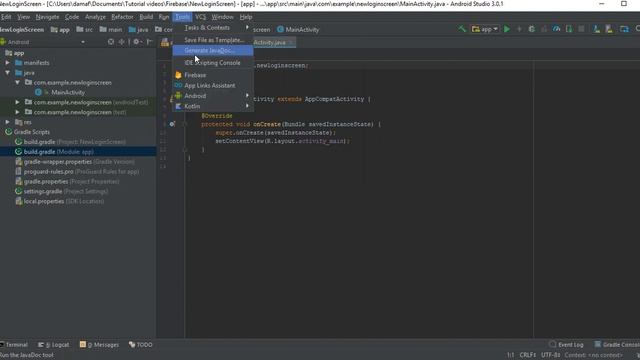
Task: Open Firebase from the Tools menu
Action: [213, 75]
